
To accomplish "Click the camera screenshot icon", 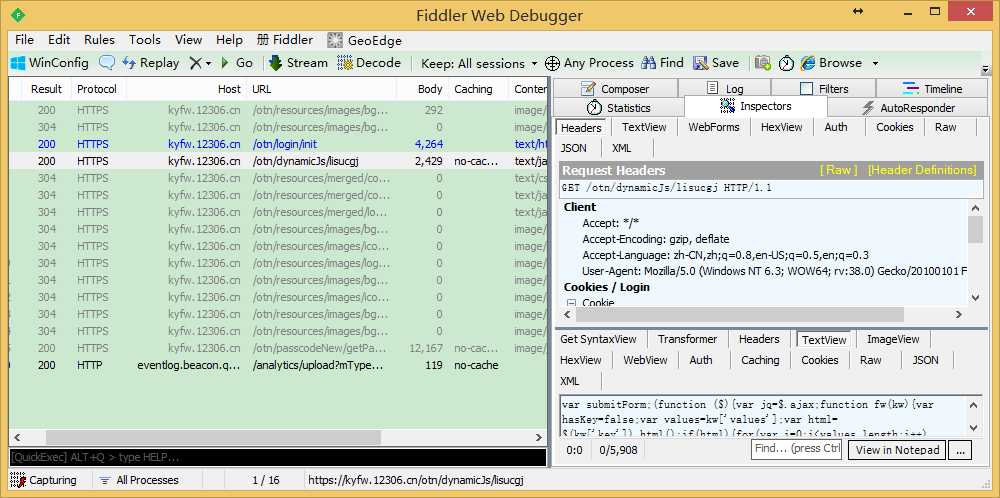I will [763, 62].
